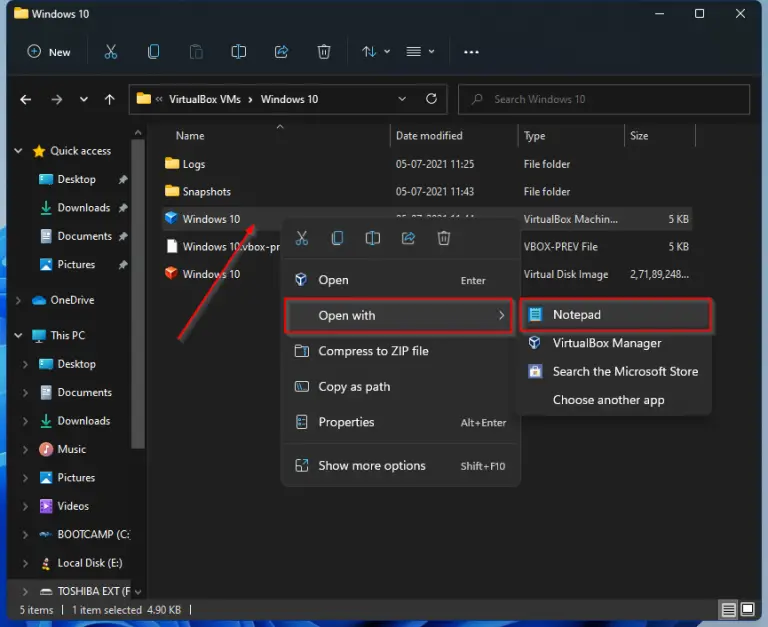
Task: Open the pinned Documents under Quick access
Action: [84, 236]
